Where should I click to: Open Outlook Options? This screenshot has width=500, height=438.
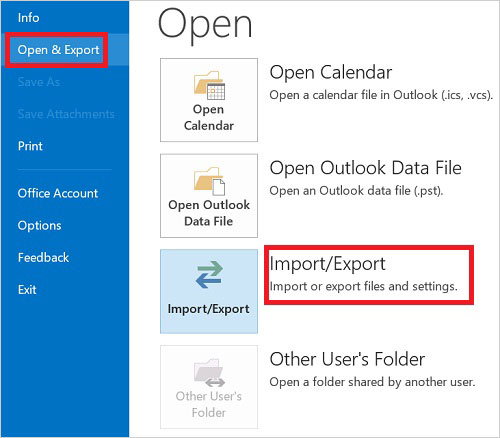pyautogui.click(x=39, y=226)
